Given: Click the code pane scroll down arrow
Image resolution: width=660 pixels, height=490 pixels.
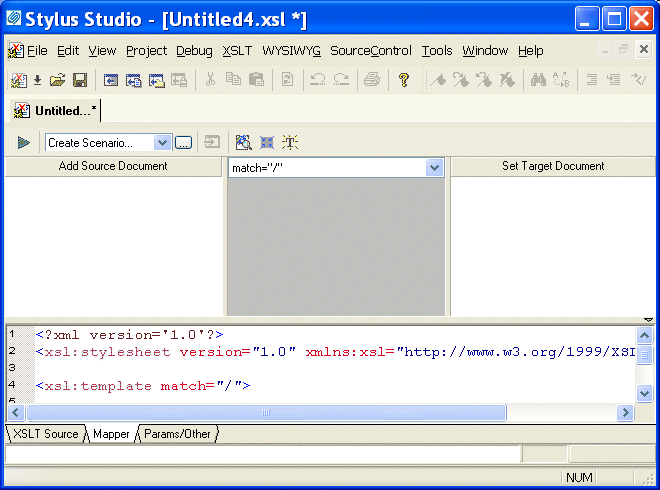Looking at the screenshot, I should coord(645,393).
